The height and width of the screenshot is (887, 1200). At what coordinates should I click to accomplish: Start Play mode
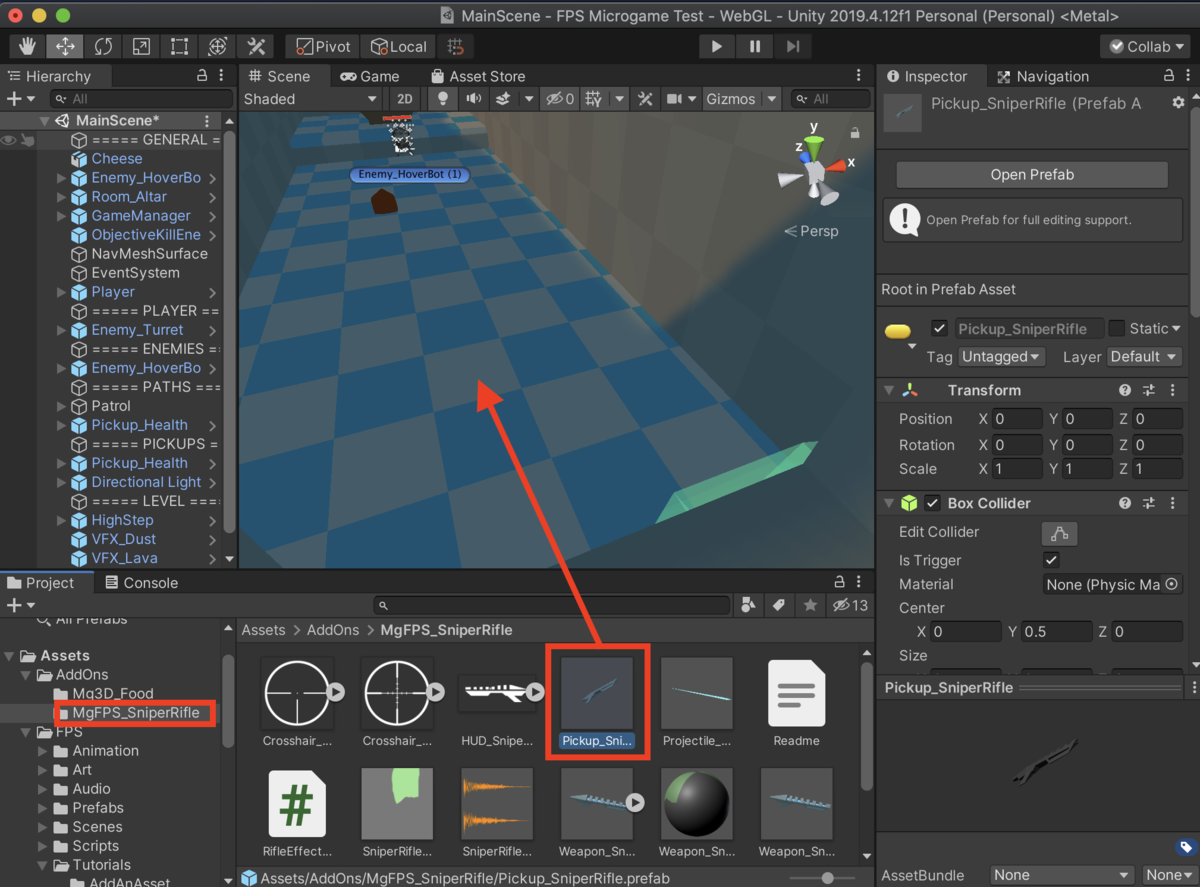[x=716, y=46]
